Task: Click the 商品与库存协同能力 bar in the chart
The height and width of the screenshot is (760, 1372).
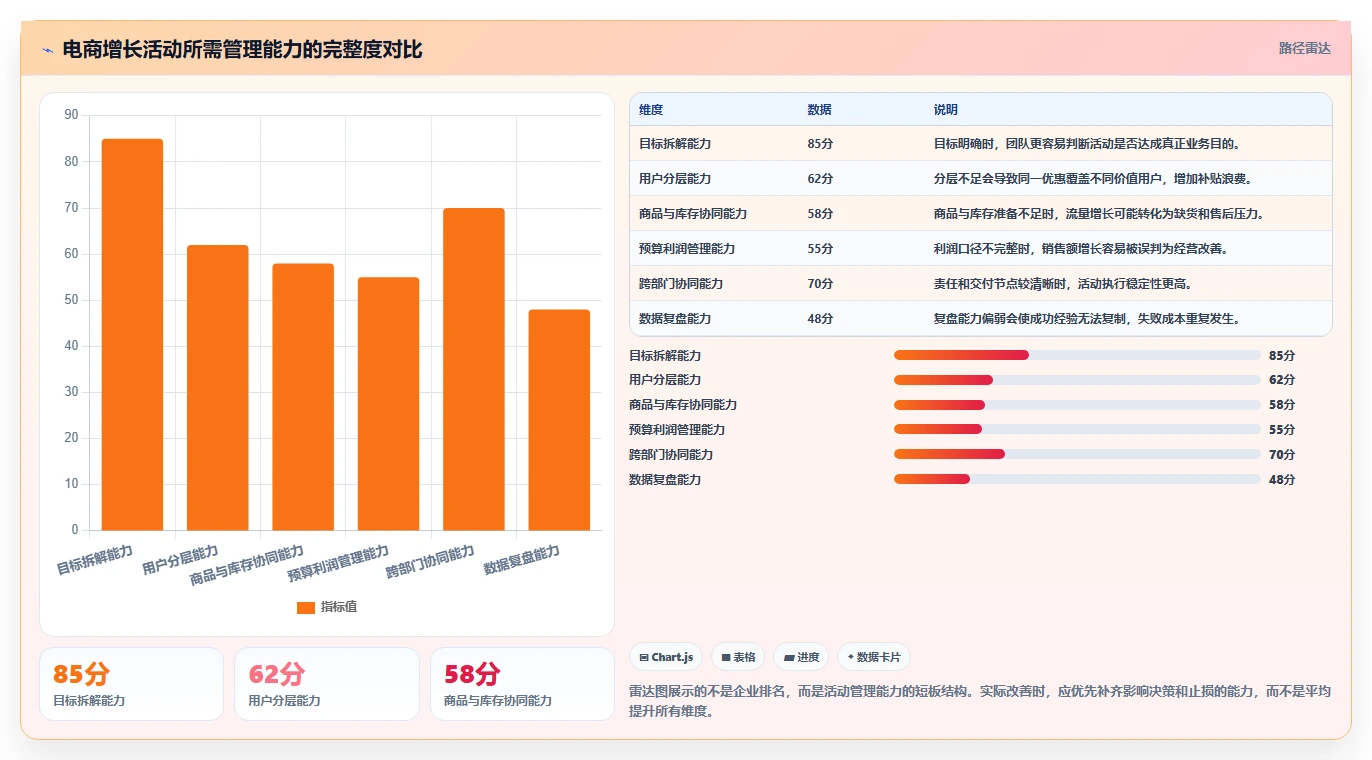Action: tap(303, 397)
